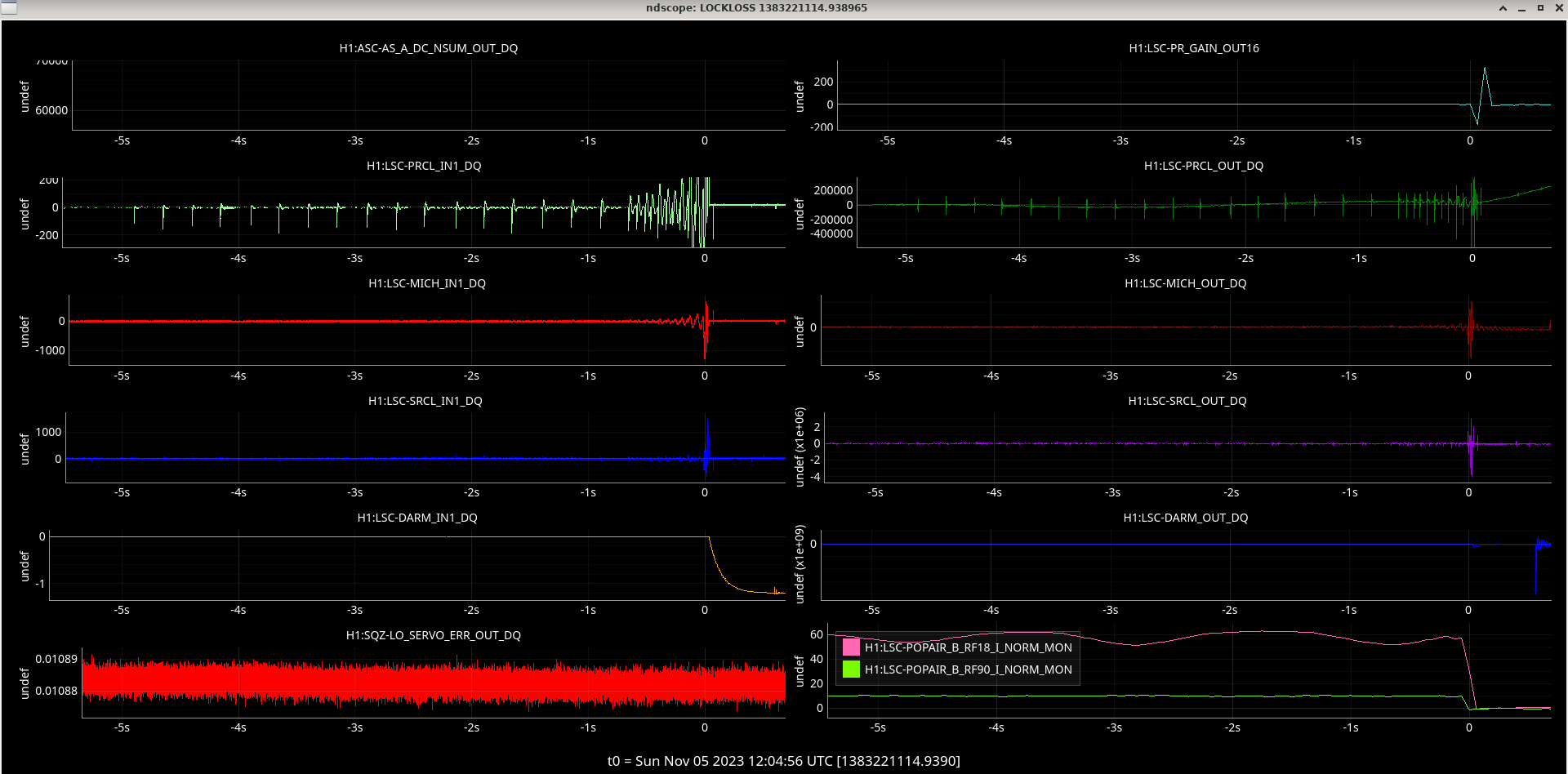
Task: Click the 60000 y-axis tick on ASC-AS_A plot
Action: tap(51, 110)
